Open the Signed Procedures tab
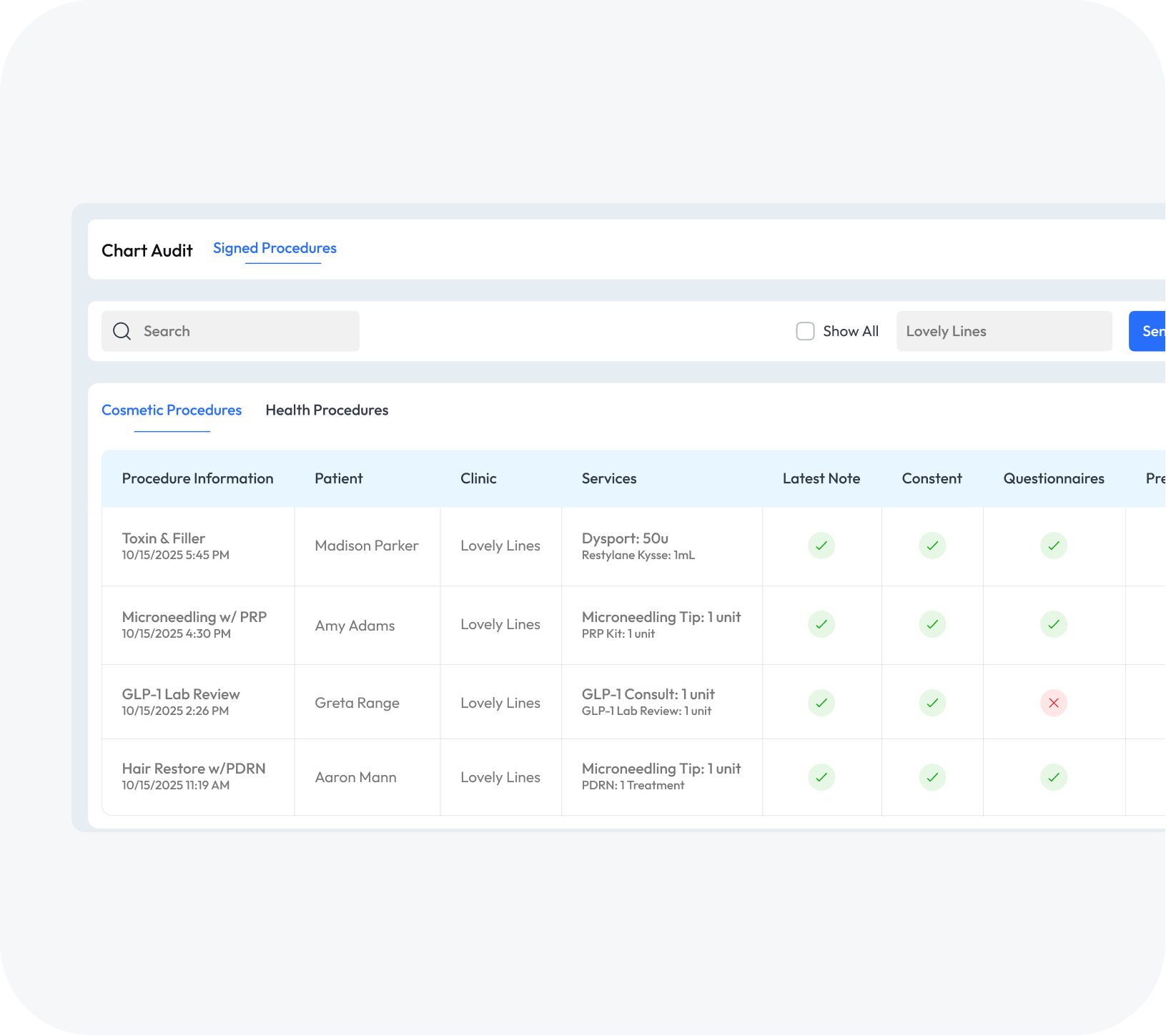This screenshot has height=1036, width=1166. click(x=275, y=248)
